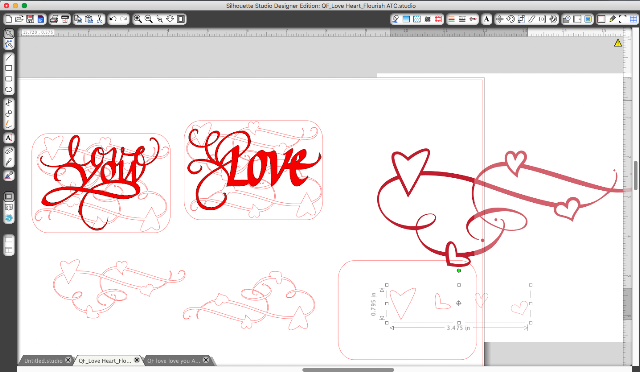This screenshot has height=372, width=640.
Task: Select the Rectangle drawing tool
Action: (x=9, y=68)
